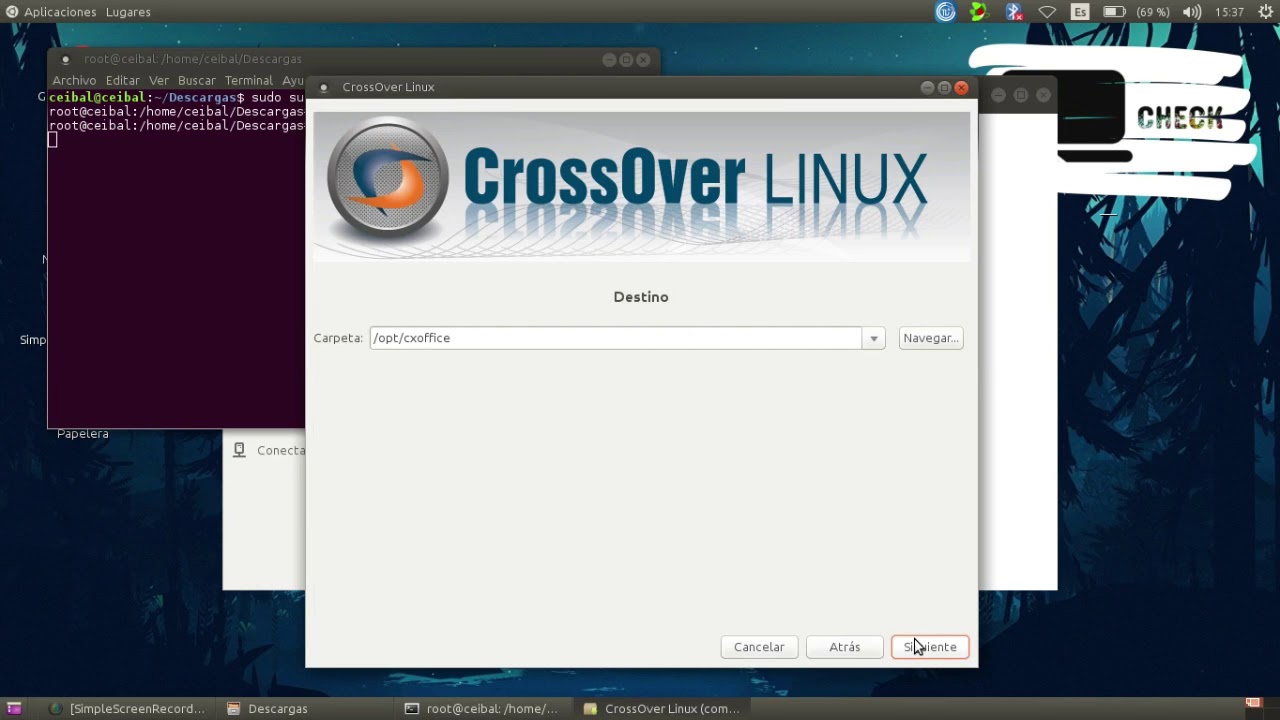Maximize the CrossOver Linux window
Viewport: 1280px width, 720px height.
[944, 87]
